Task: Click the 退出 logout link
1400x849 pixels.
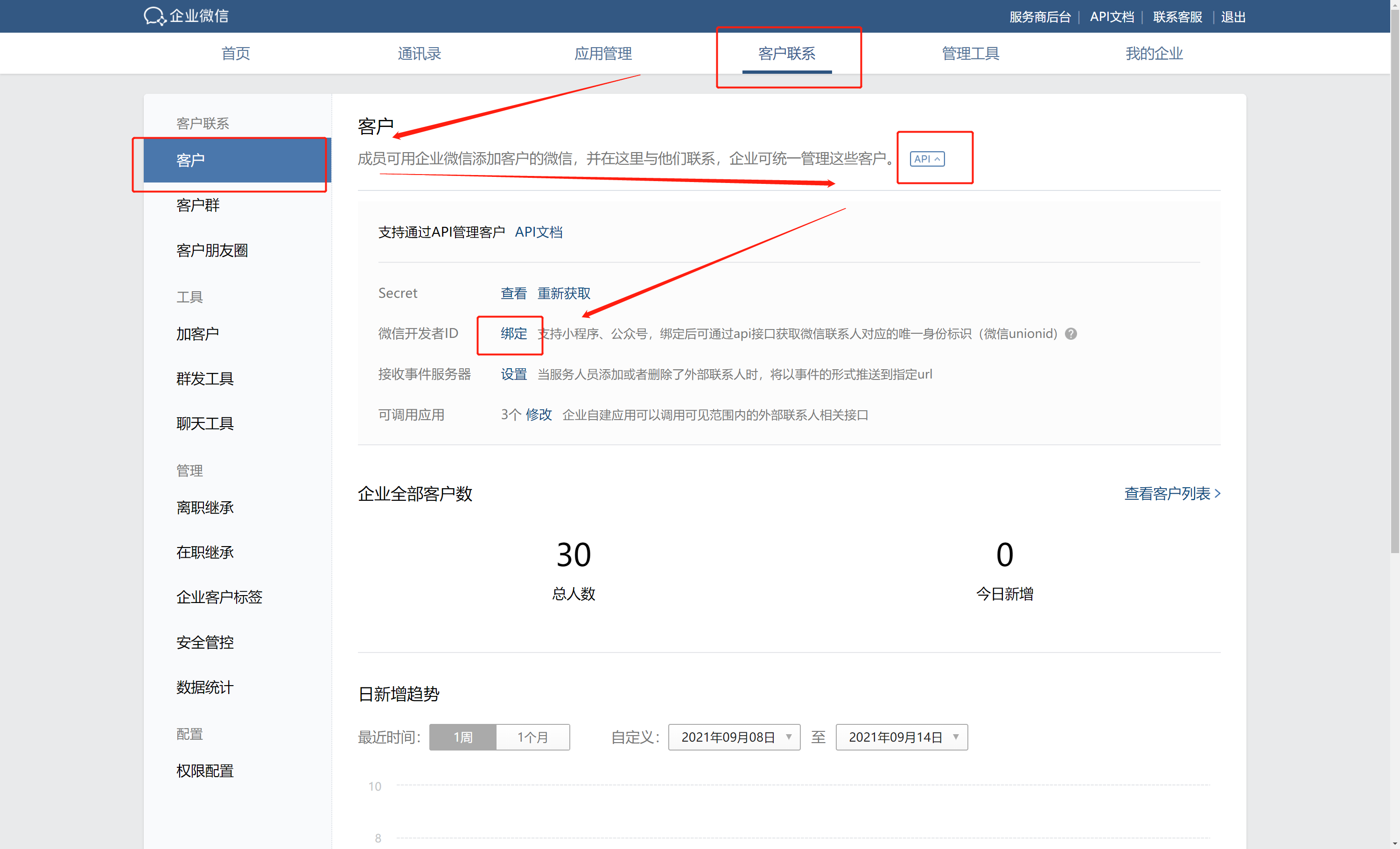Action: tap(1232, 17)
